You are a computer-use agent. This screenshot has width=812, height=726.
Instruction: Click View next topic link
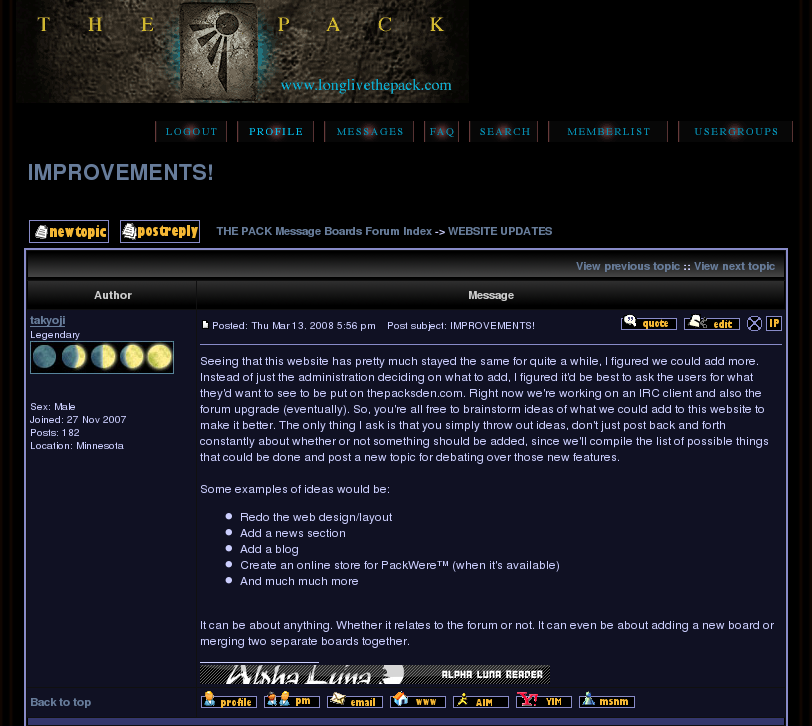[x=734, y=267]
